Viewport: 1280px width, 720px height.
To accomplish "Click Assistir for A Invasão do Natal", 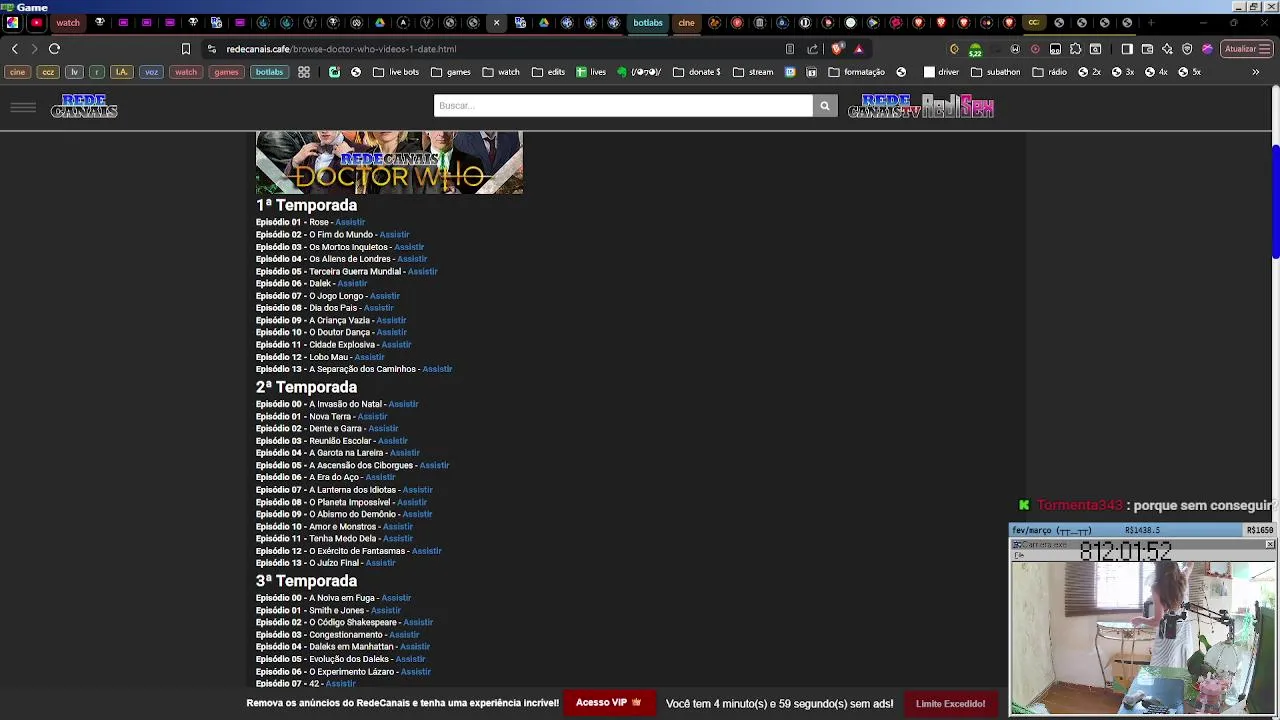I will click(403, 404).
